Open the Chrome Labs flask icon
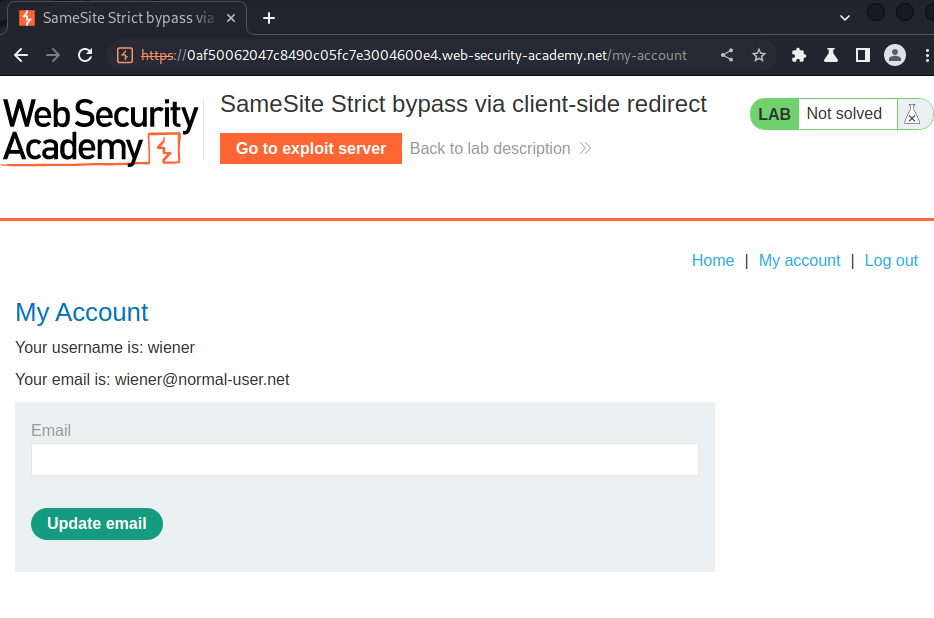Image resolution: width=934 pixels, height=618 pixels. click(831, 55)
